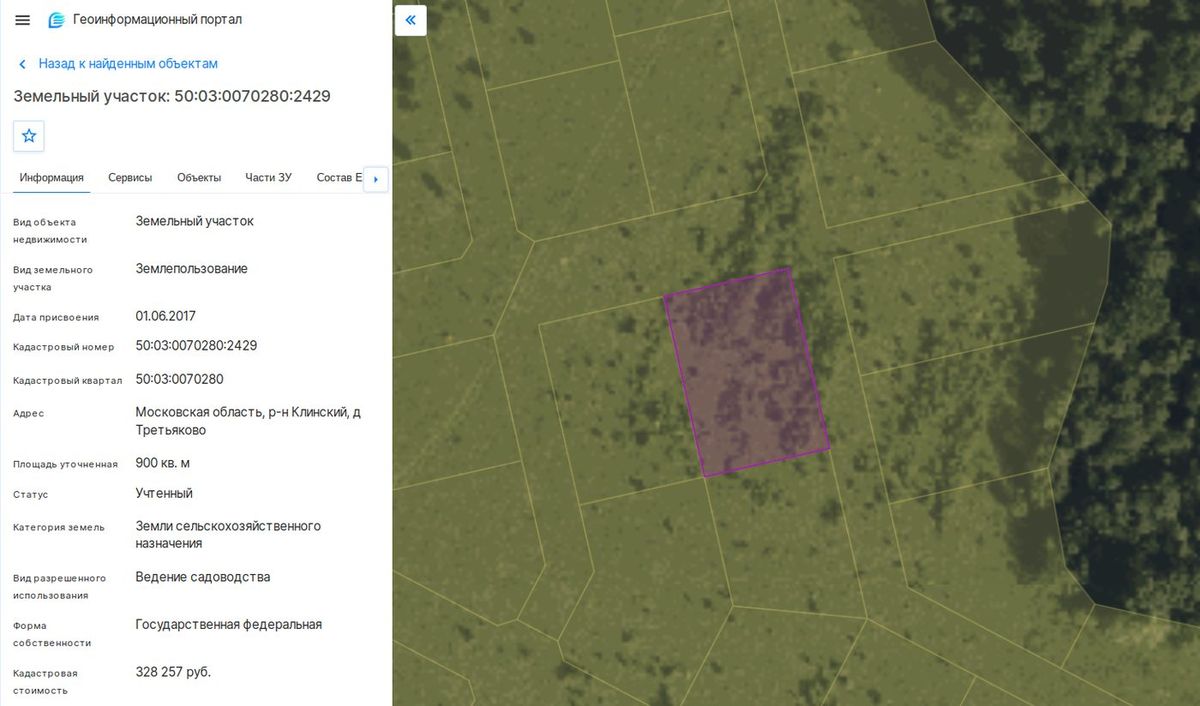
Task: Click the Форма собственности label
Action: (x=52, y=634)
